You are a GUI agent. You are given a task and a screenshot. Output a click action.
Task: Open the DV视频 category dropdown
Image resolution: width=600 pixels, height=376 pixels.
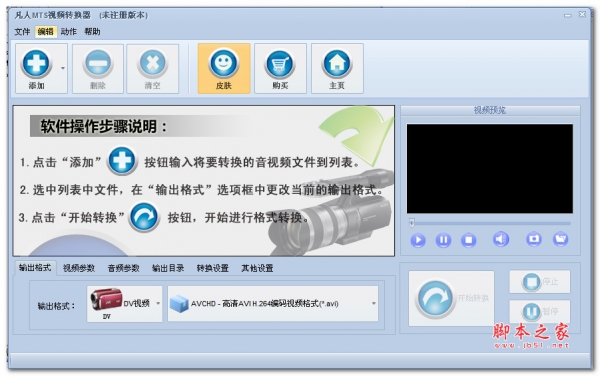click(x=124, y=304)
